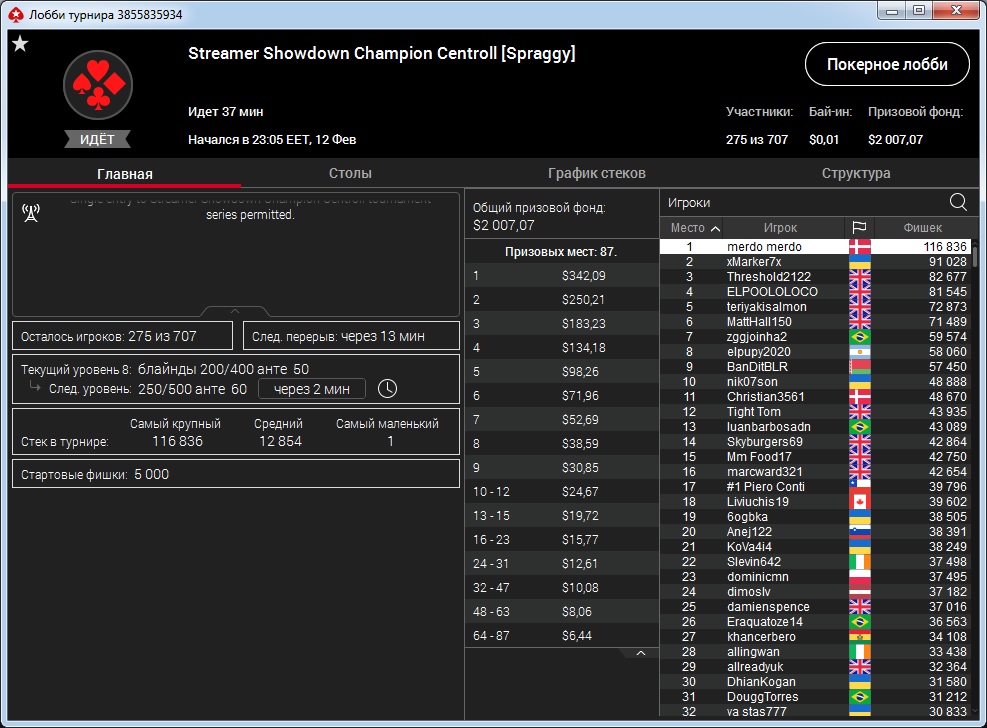
Task: Click first place prize $342,09
Action: pos(584,276)
